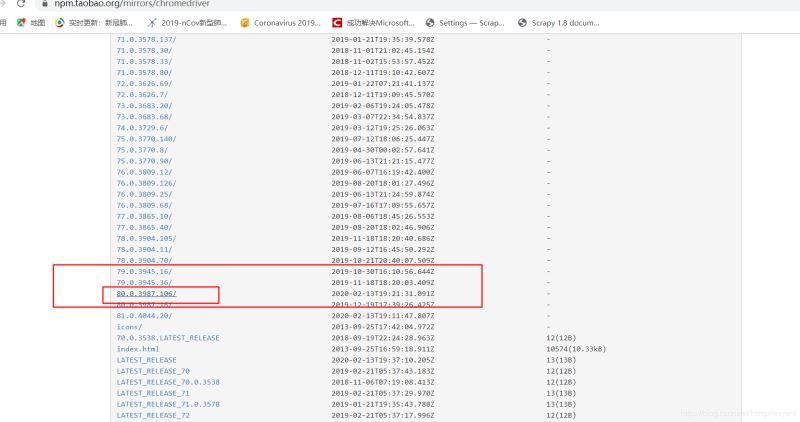The height and width of the screenshot is (422, 800).
Task: Open the 71.0.3578.80/ folder link
Action: coord(144,72)
